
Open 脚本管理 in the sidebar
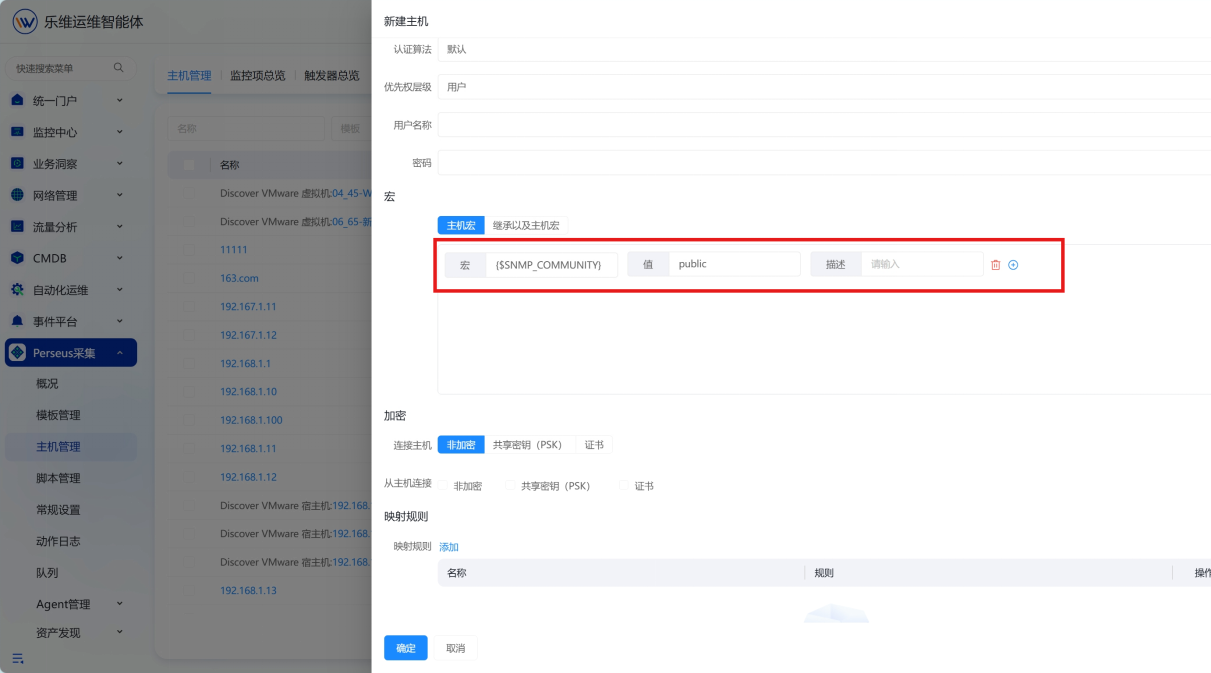[58, 478]
